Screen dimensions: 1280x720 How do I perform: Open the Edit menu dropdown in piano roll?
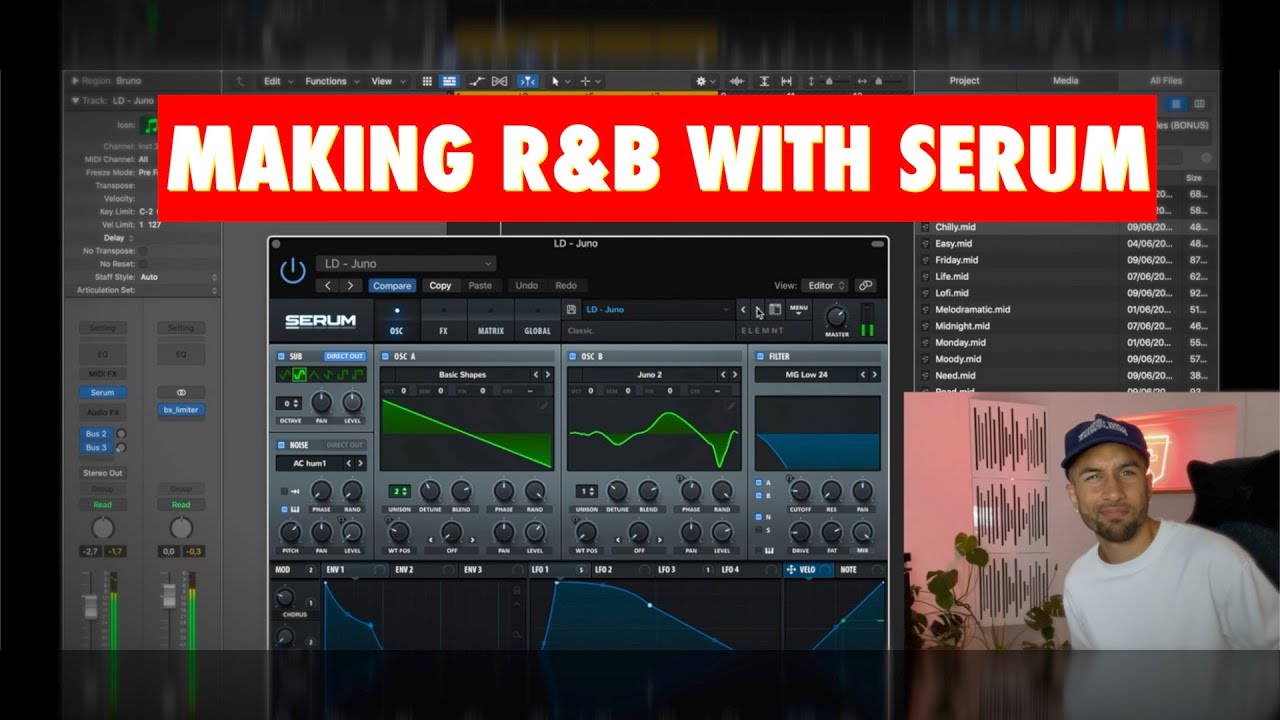pos(278,81)
